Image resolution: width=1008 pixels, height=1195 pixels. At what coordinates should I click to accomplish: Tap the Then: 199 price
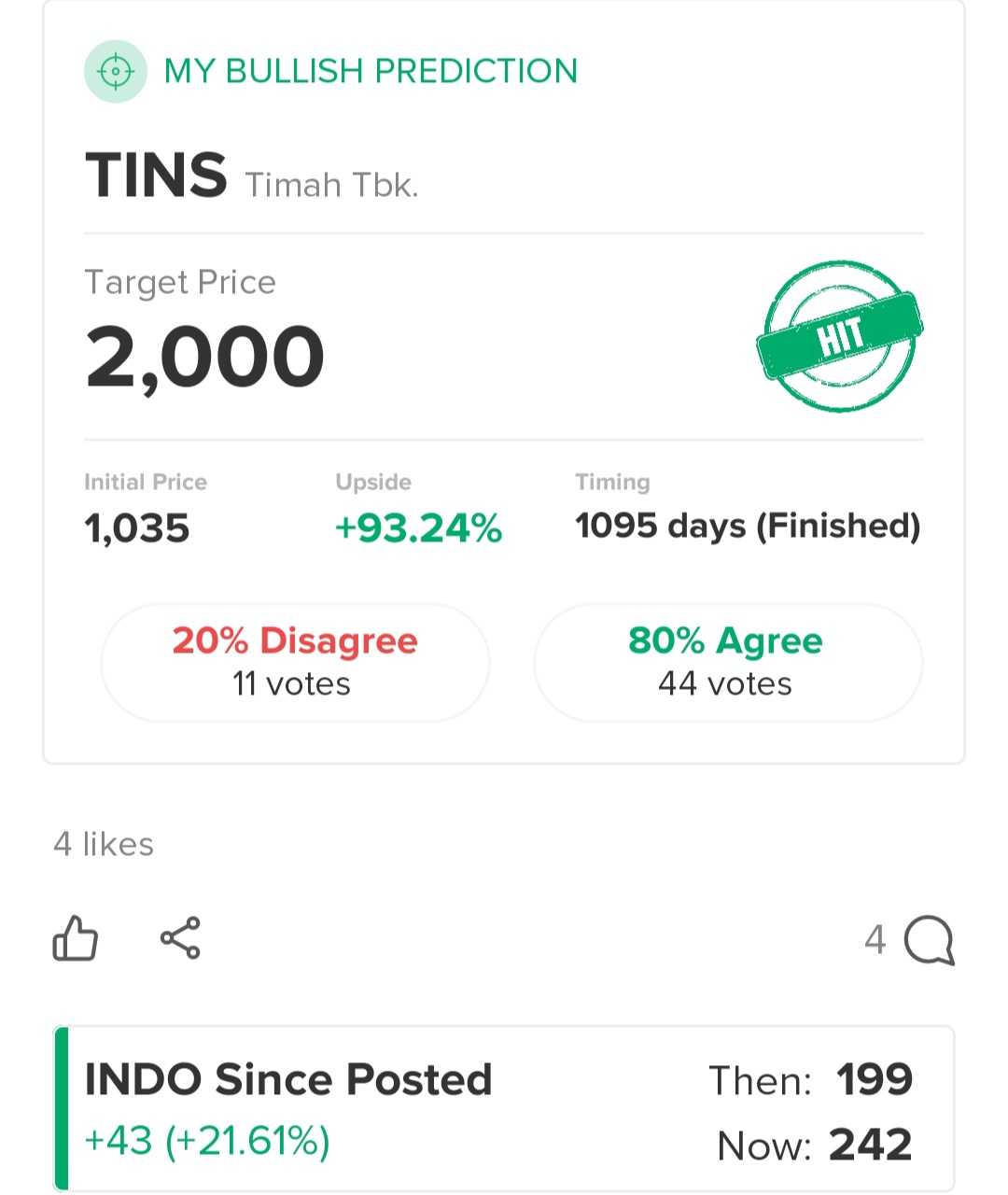(810, 1080)
